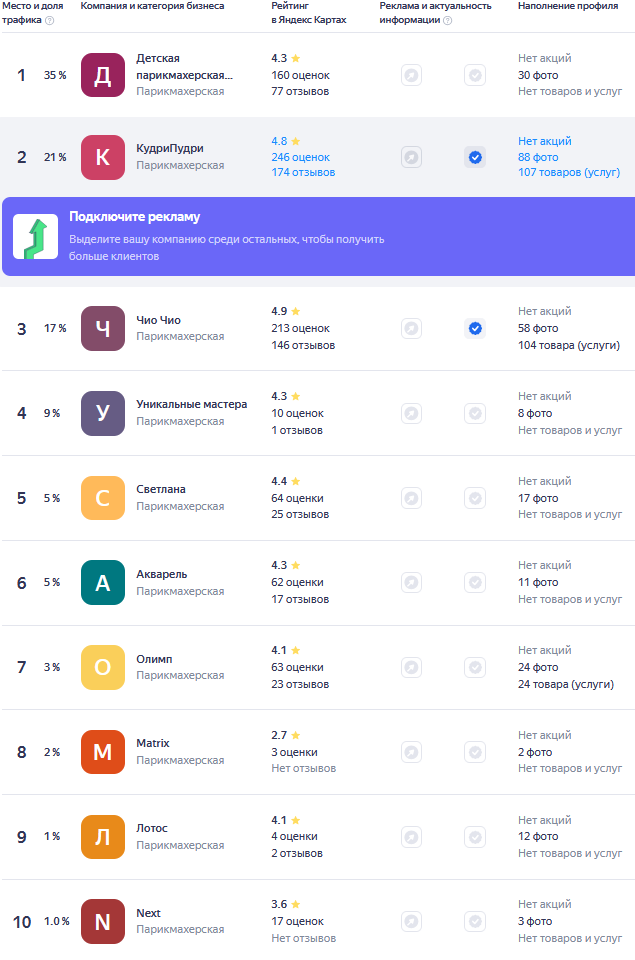Click the advertising icon in Matrix row
This screenshot has width=635, height=960.
[411, 752]
